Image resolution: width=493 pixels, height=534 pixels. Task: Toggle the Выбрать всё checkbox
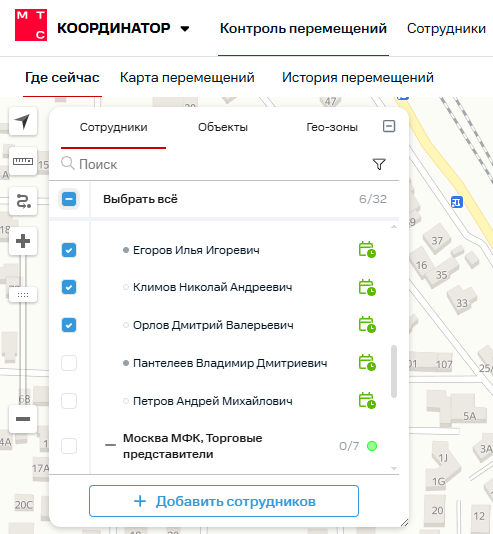[69, 199]
